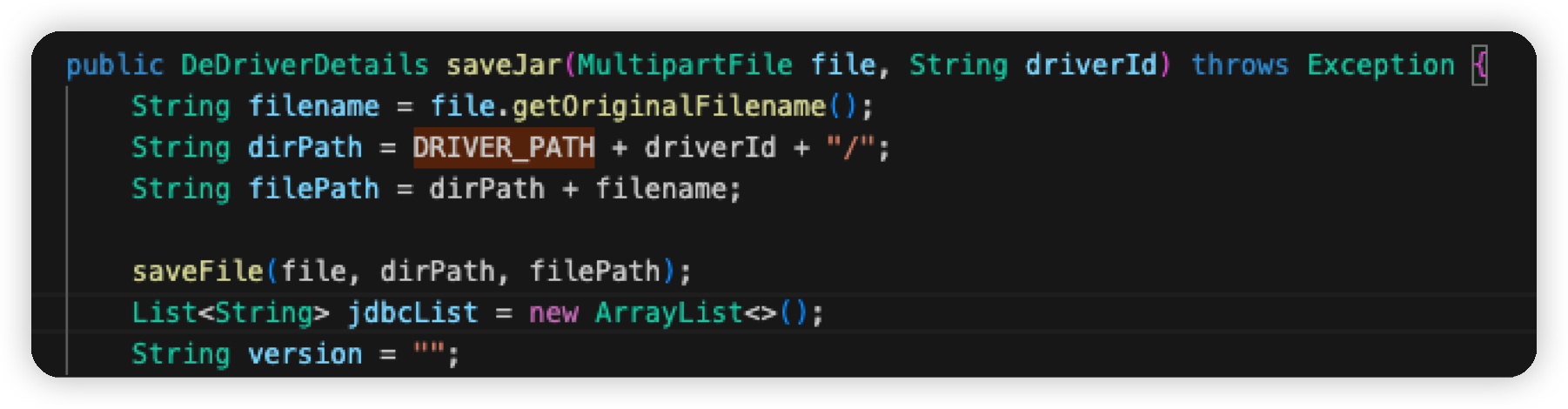Select the MultipartFile parameter type

coord(686,64)
